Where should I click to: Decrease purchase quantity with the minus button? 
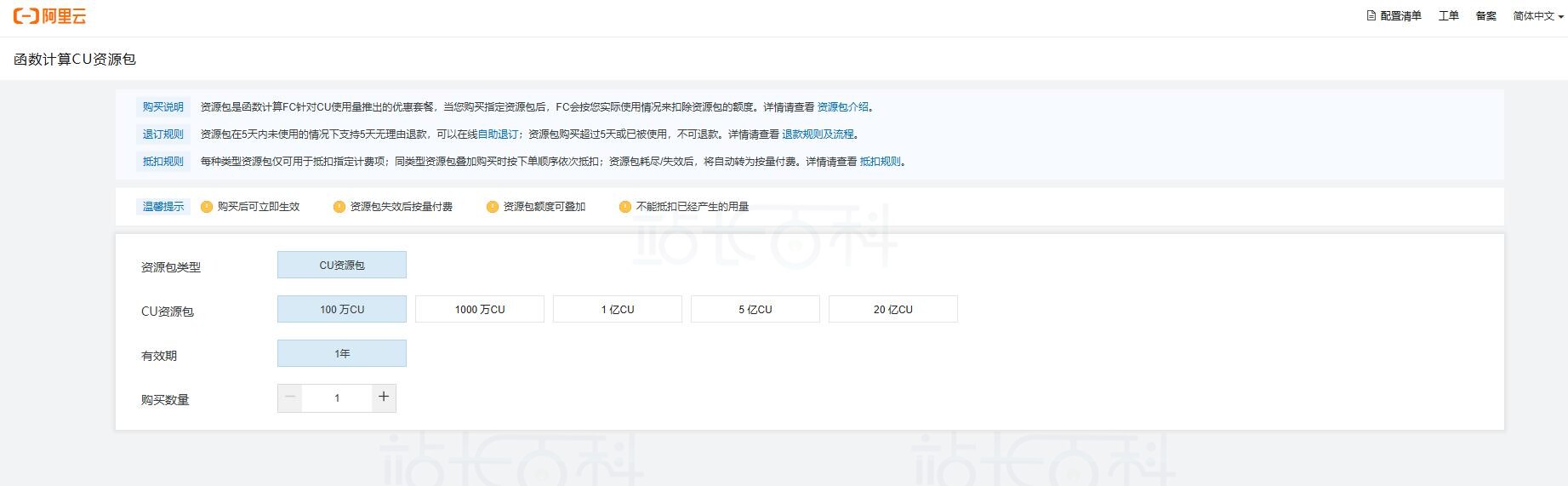click(x=290, y=397)
